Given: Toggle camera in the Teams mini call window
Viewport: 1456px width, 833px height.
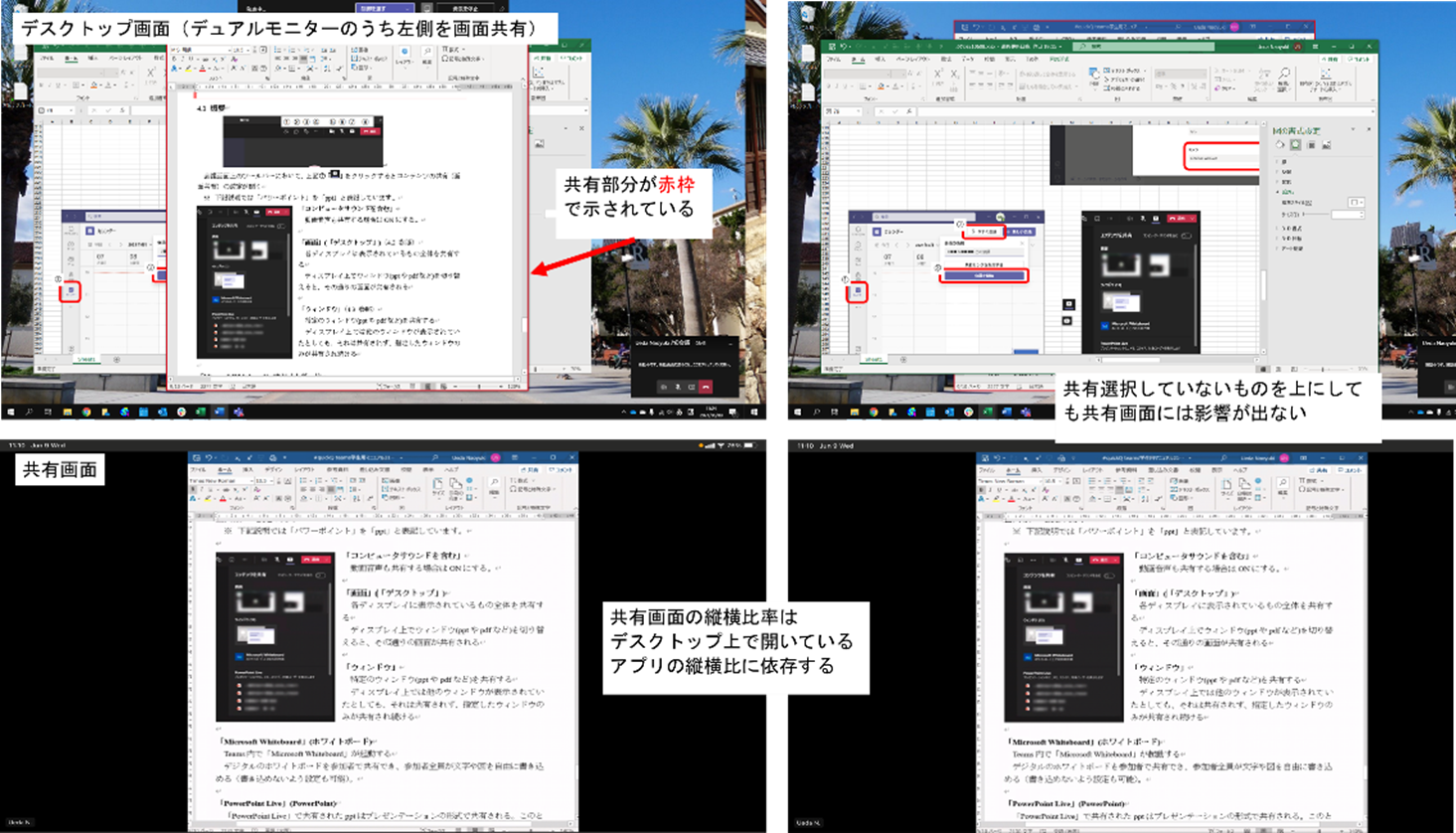Looking at the screenshot, I should [x=664, y=387].
